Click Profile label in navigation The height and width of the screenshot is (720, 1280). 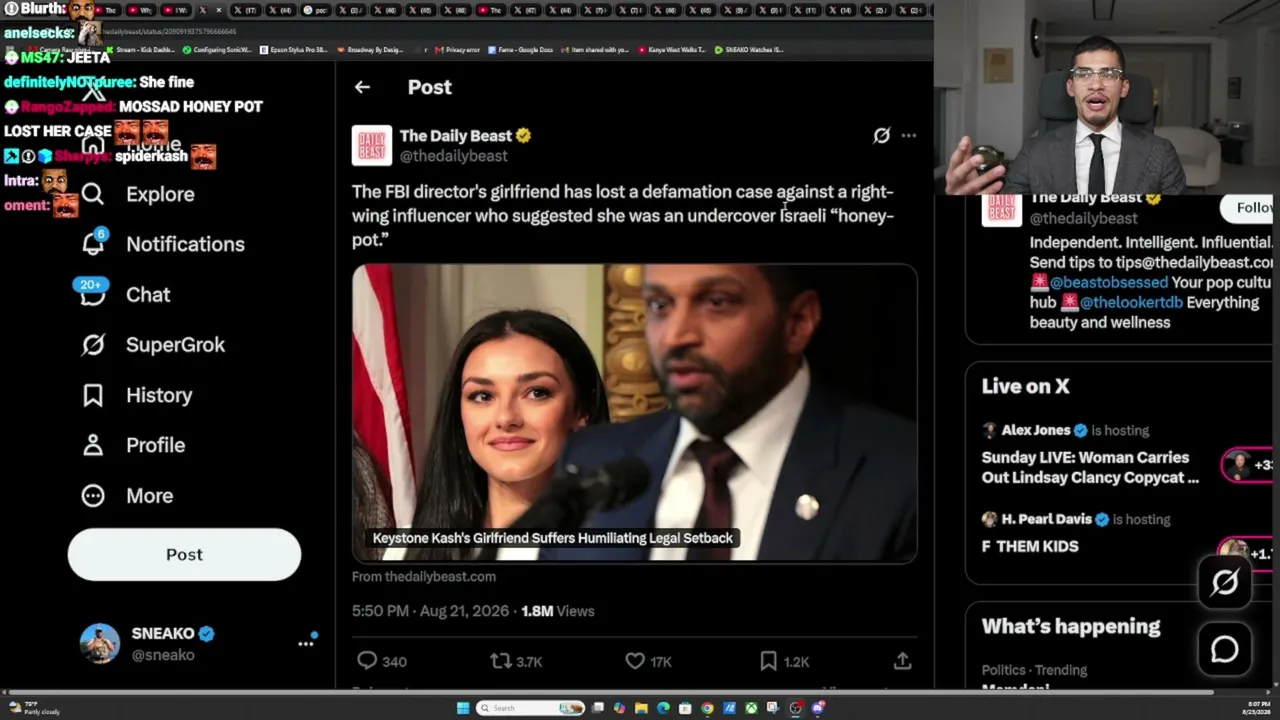click(155, 445)
